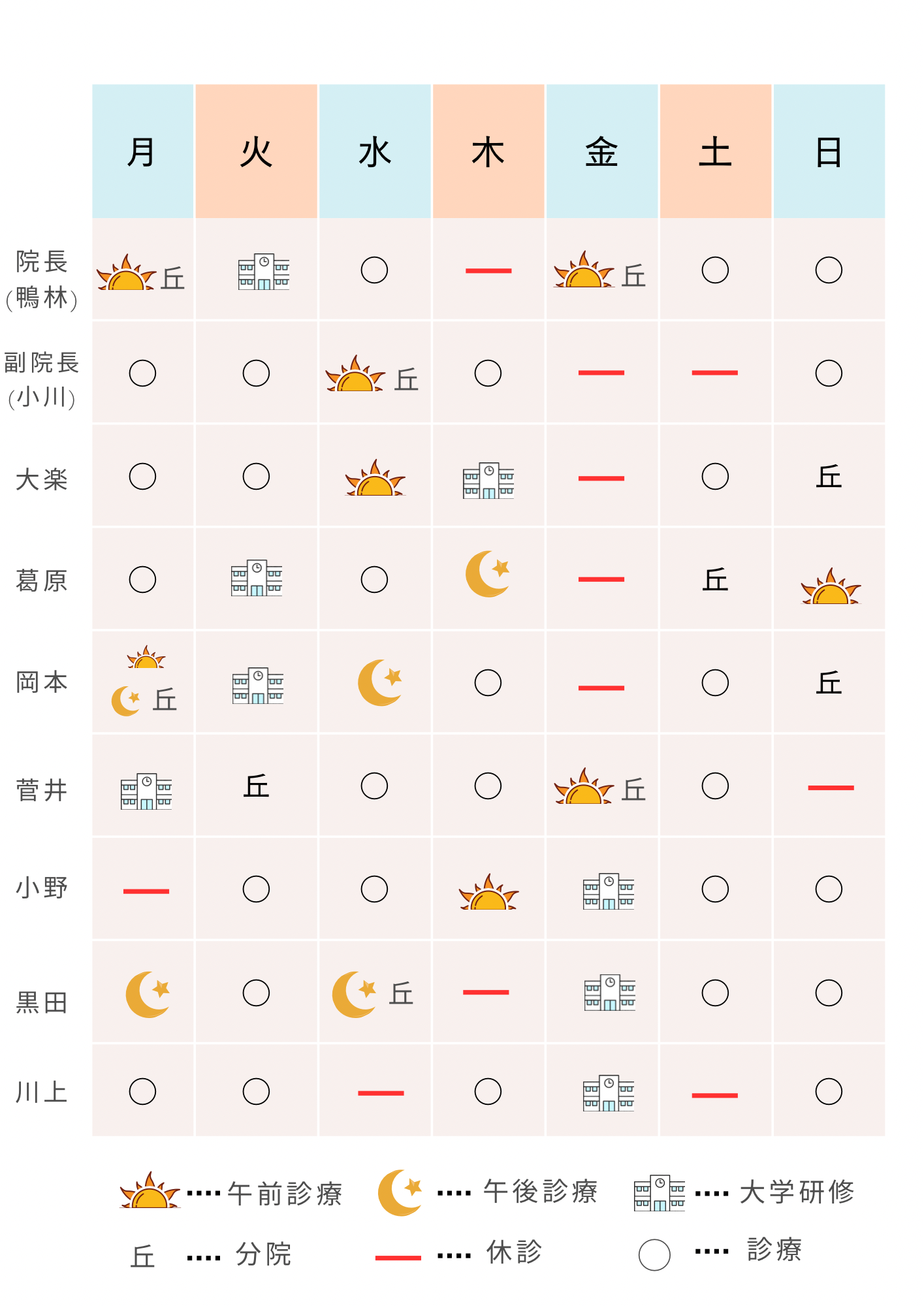Click the 副院長 (小川) row label
924x1306 pixels.
(x=42, y=379)
